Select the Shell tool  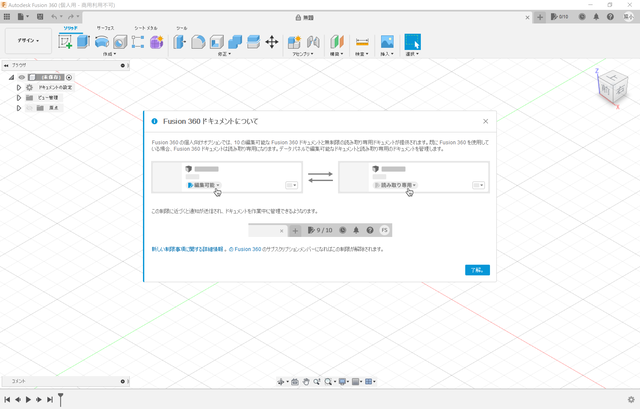(x=217, y=42)
